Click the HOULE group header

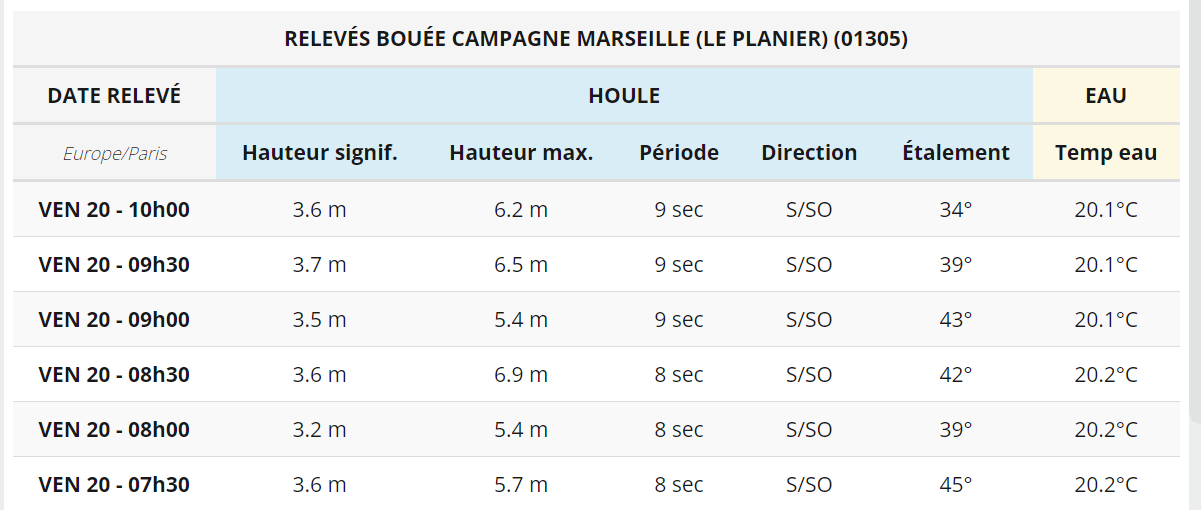coord(624,96)
